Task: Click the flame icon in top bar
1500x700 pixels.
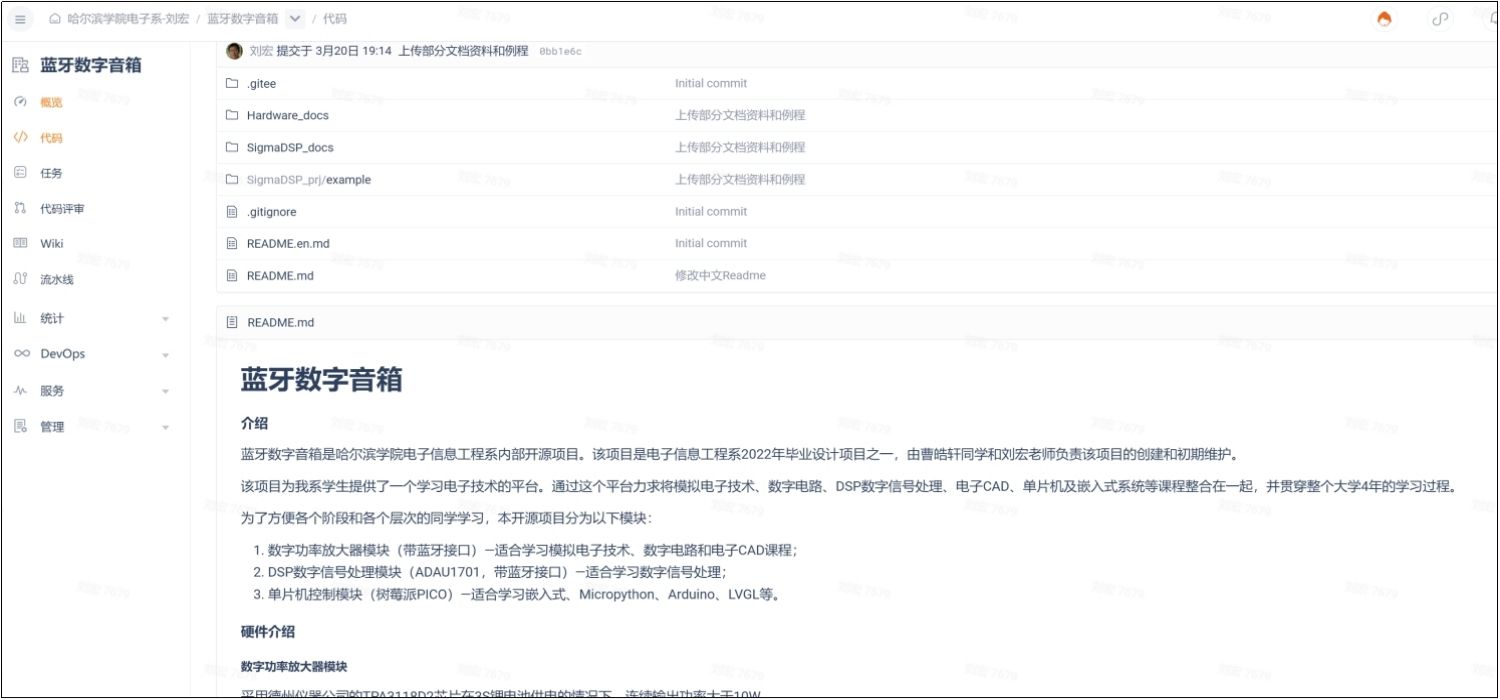Action: click(x=1384, y=19)
